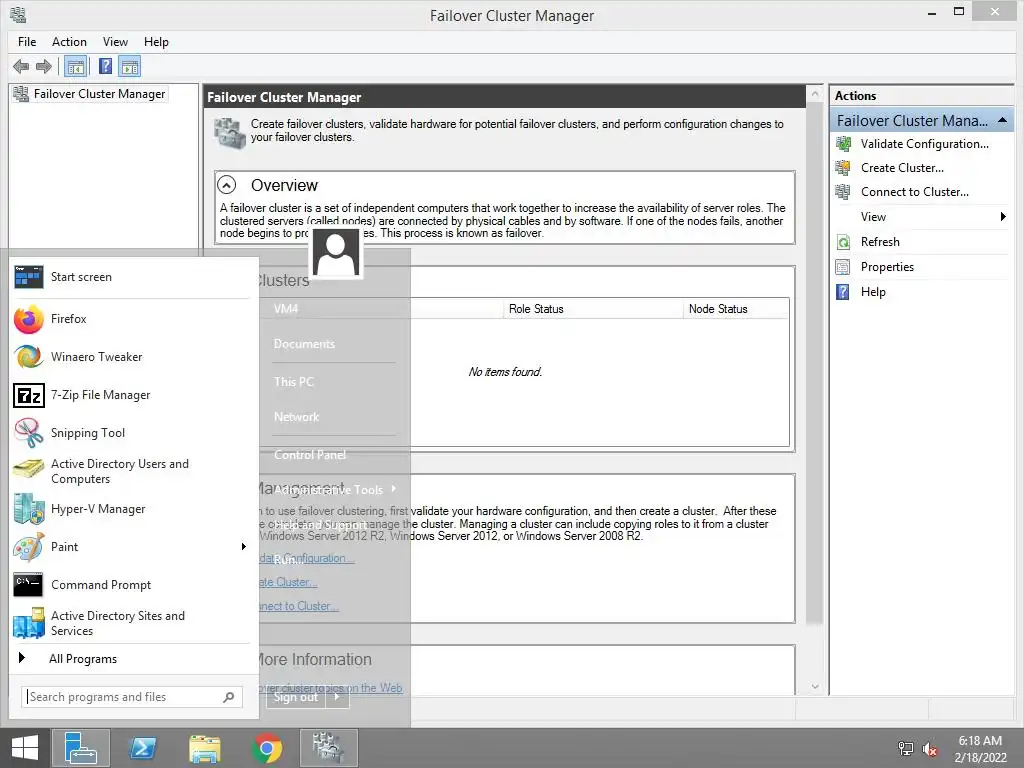Image resolution: width=1024 pixels, height=768 pixels.
Task: Click the Back arrow toolbar icon
Action: (21, 66)
